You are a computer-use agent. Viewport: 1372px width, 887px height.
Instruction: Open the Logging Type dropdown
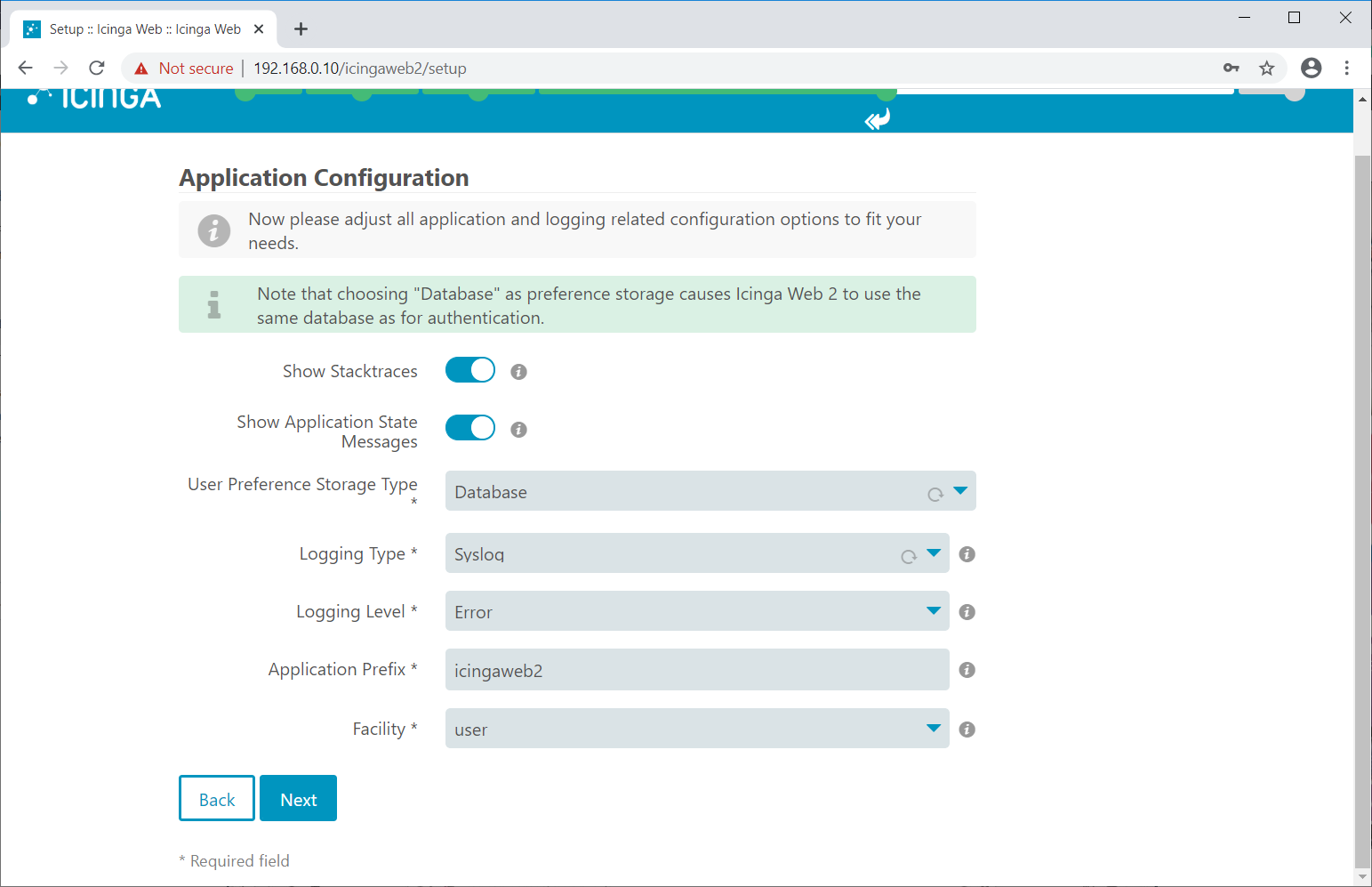(x=697, y=553)
